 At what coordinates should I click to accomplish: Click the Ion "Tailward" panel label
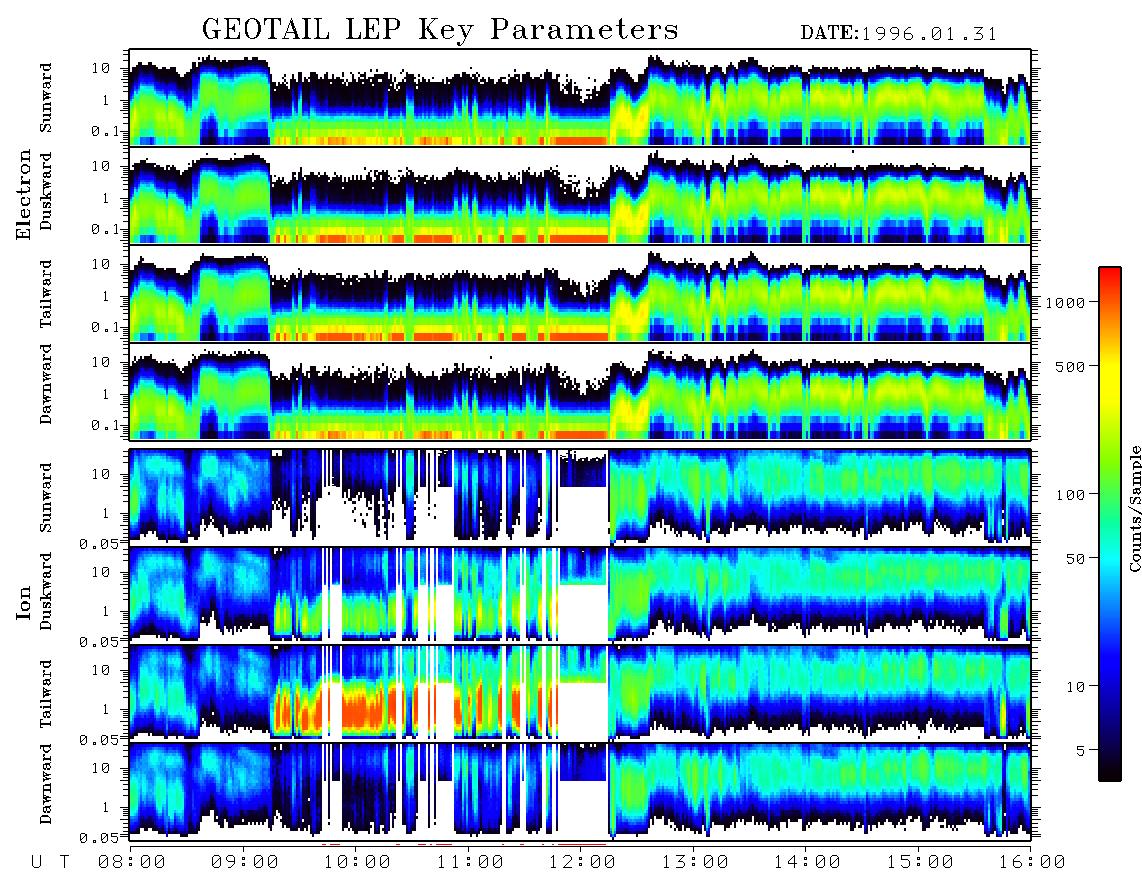pyautogui.click(x=46, y=694)
